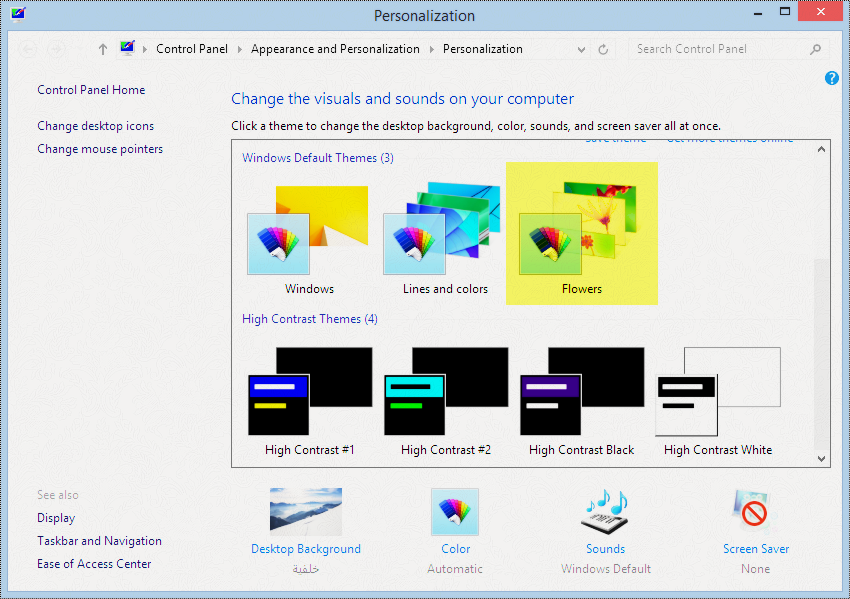
Task: Open the address bar history dropdown arrow
Action: (x=581, y=49)
